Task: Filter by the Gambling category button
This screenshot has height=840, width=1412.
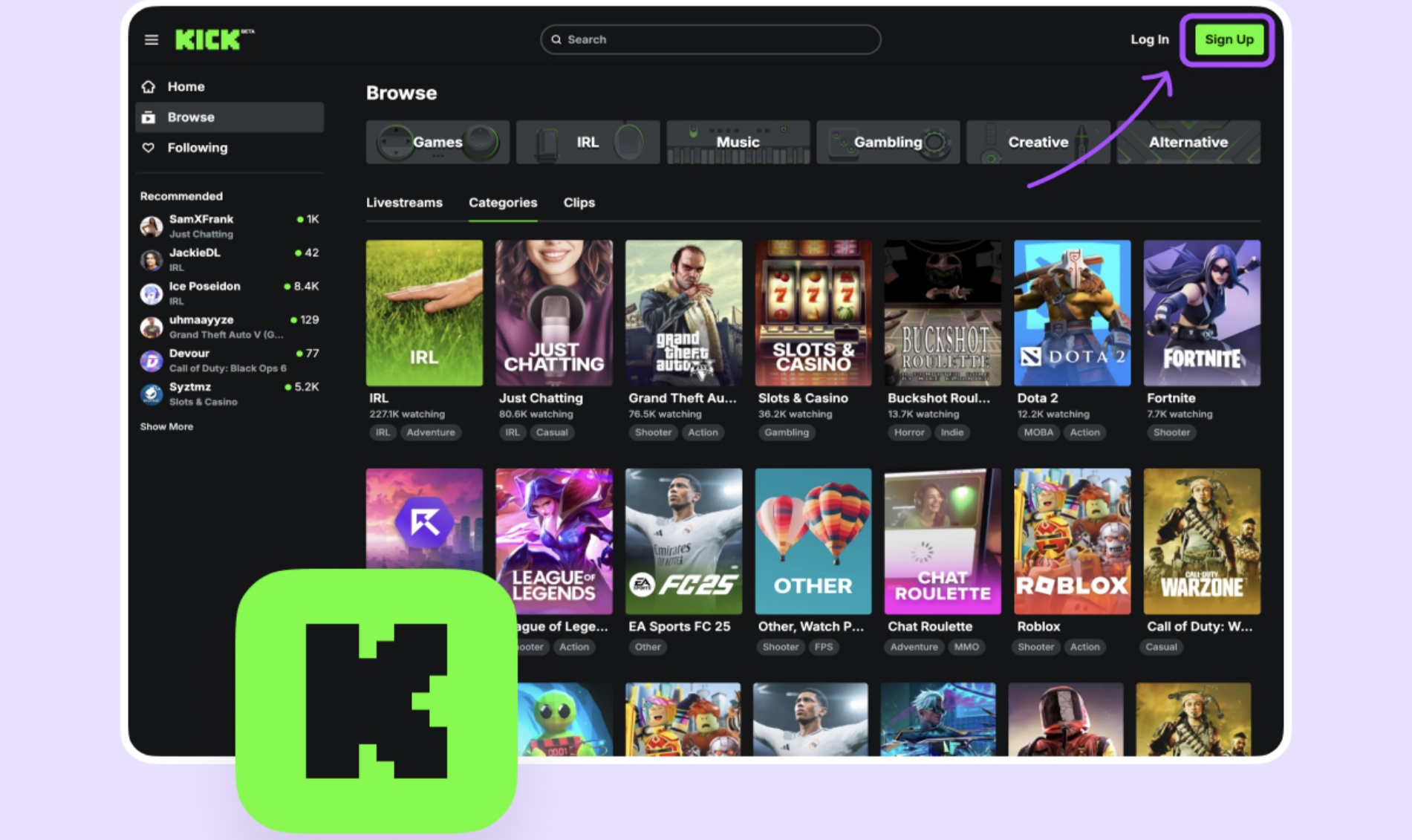Action: 888,142
